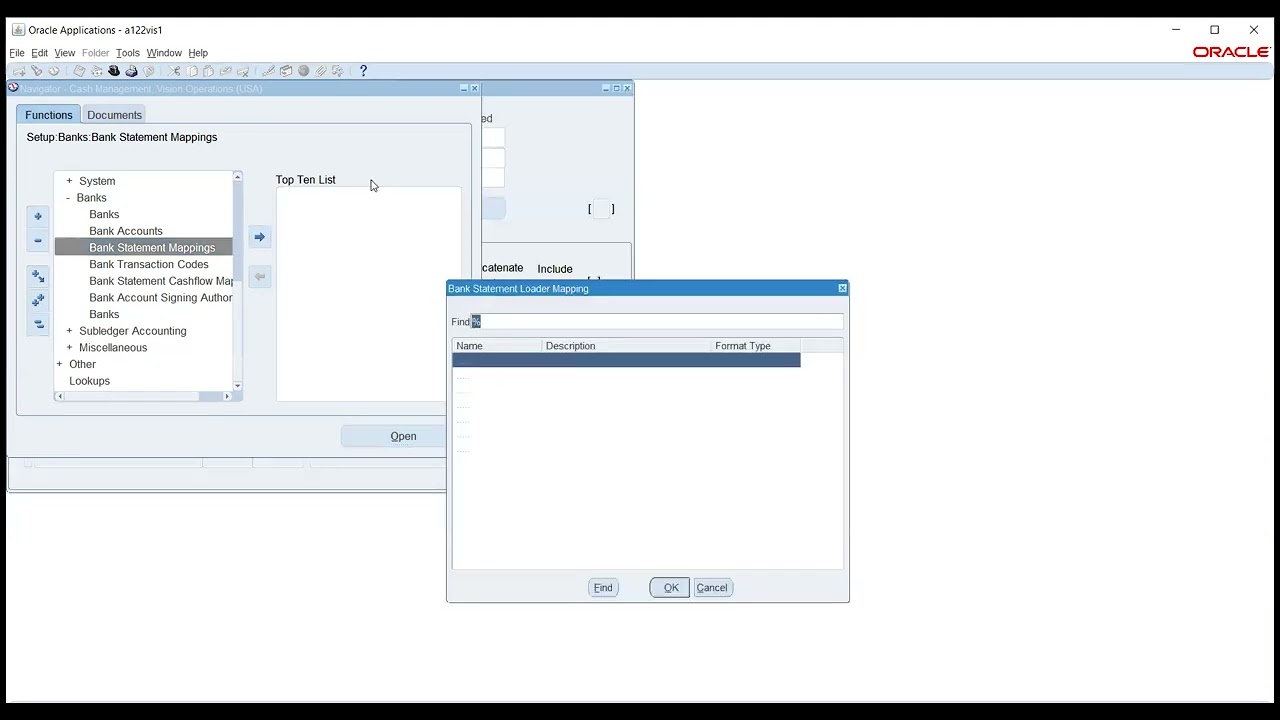Click the tree horizontal scrollbar right arrow
This screenshot has height=720, width=1280.
point(227,397)
